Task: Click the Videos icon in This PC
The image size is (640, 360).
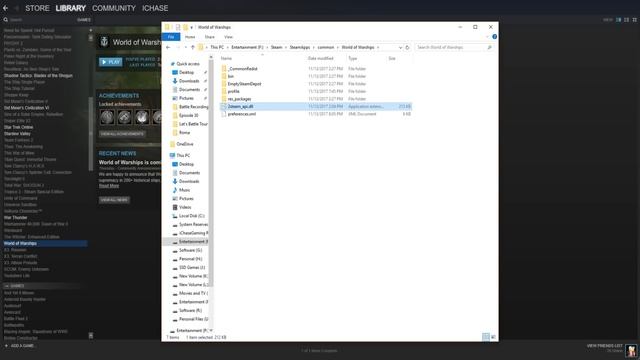Action: (175, 207)
